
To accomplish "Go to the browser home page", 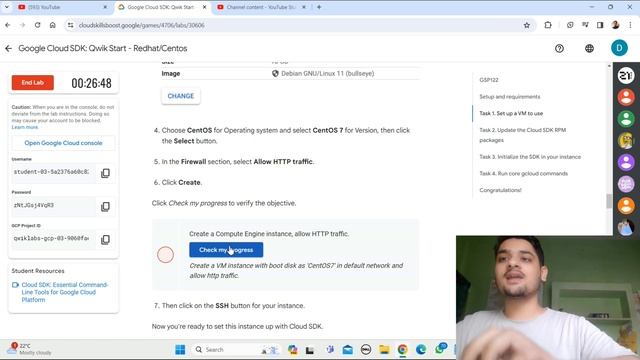I will (53, 25).
